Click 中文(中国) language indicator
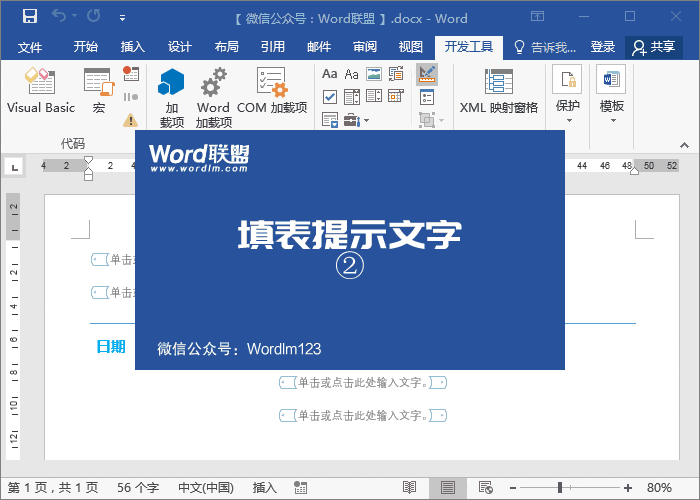This screenshot has height=500, width=700. pyautogui.click(x=206, y=488)
